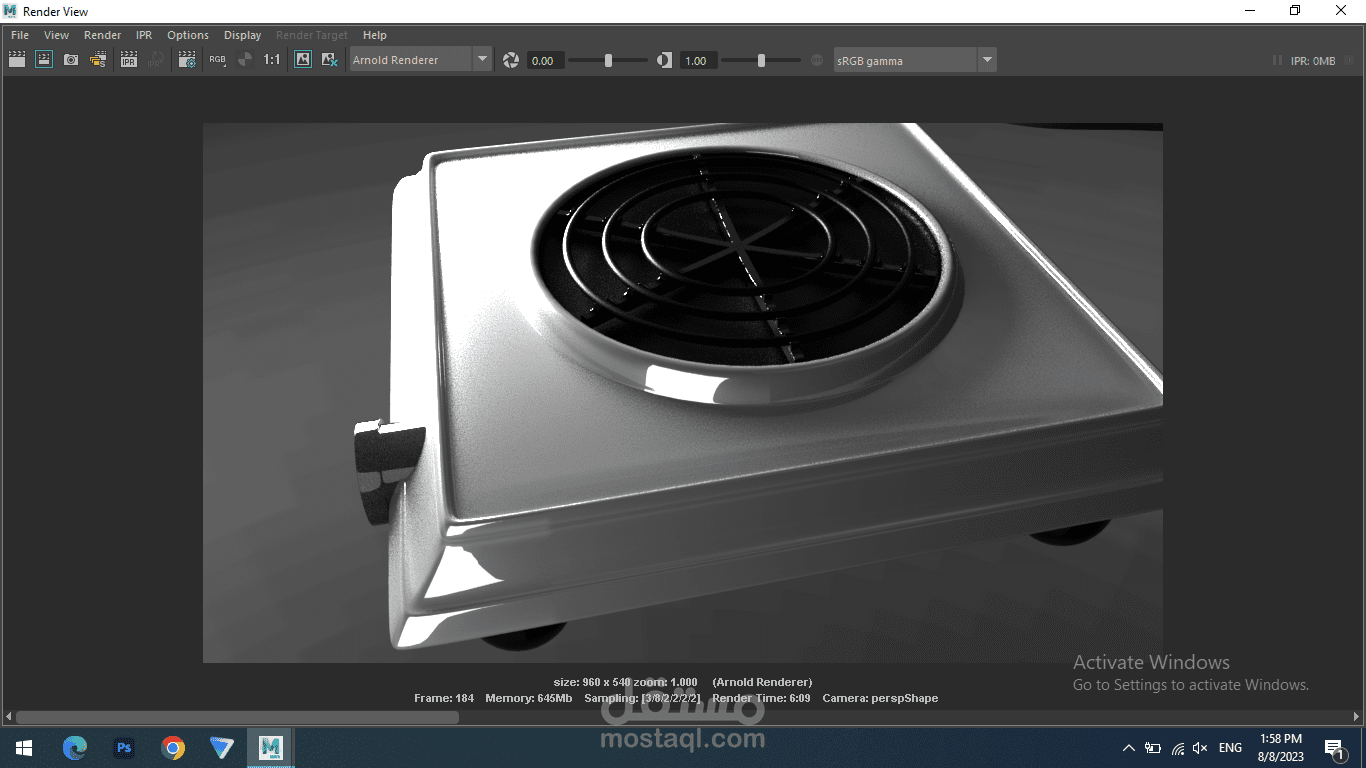This screenshot has width=1366, height=768.
Task: Click the Wi-Fi network tray icon
Action: pos(1177,748)
